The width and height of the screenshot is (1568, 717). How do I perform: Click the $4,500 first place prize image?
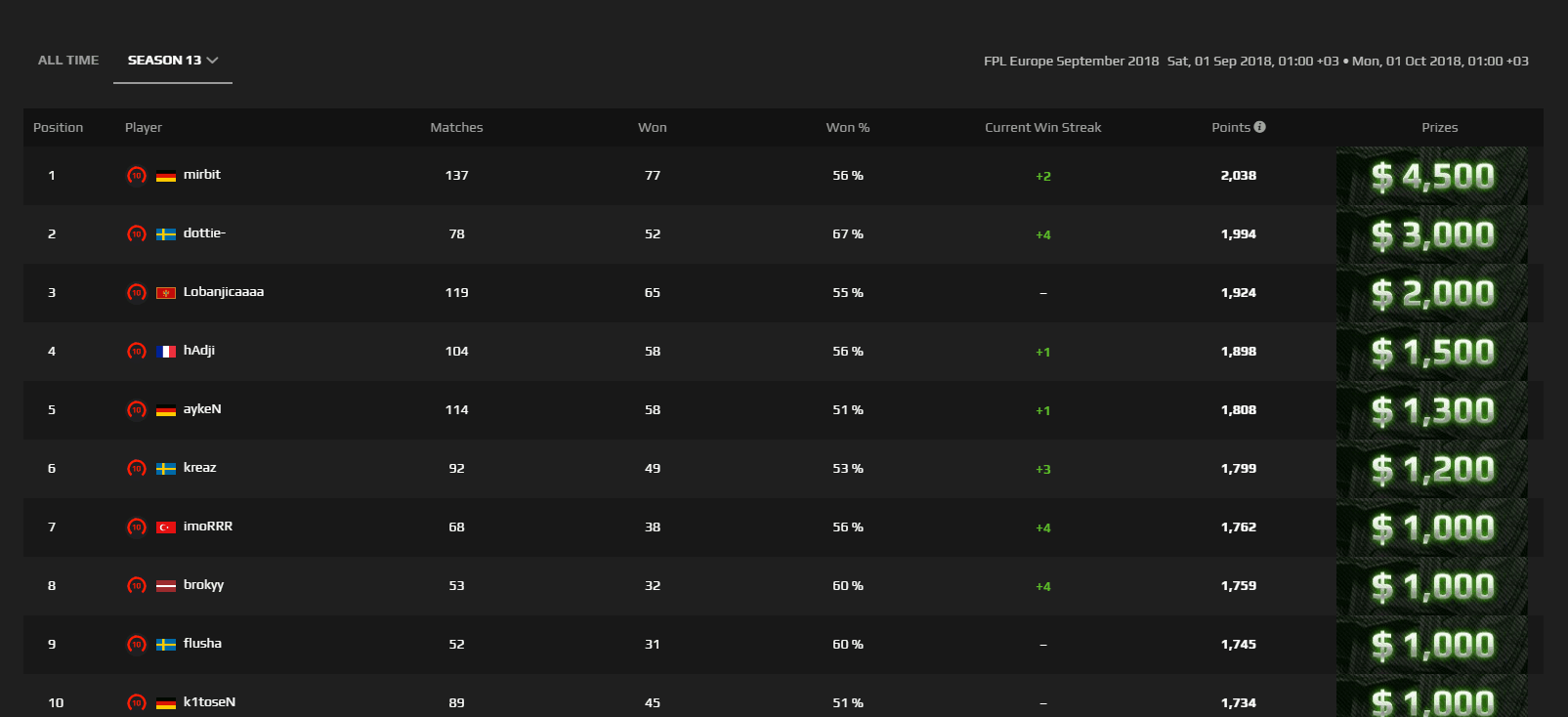(x=1431, y=176)
